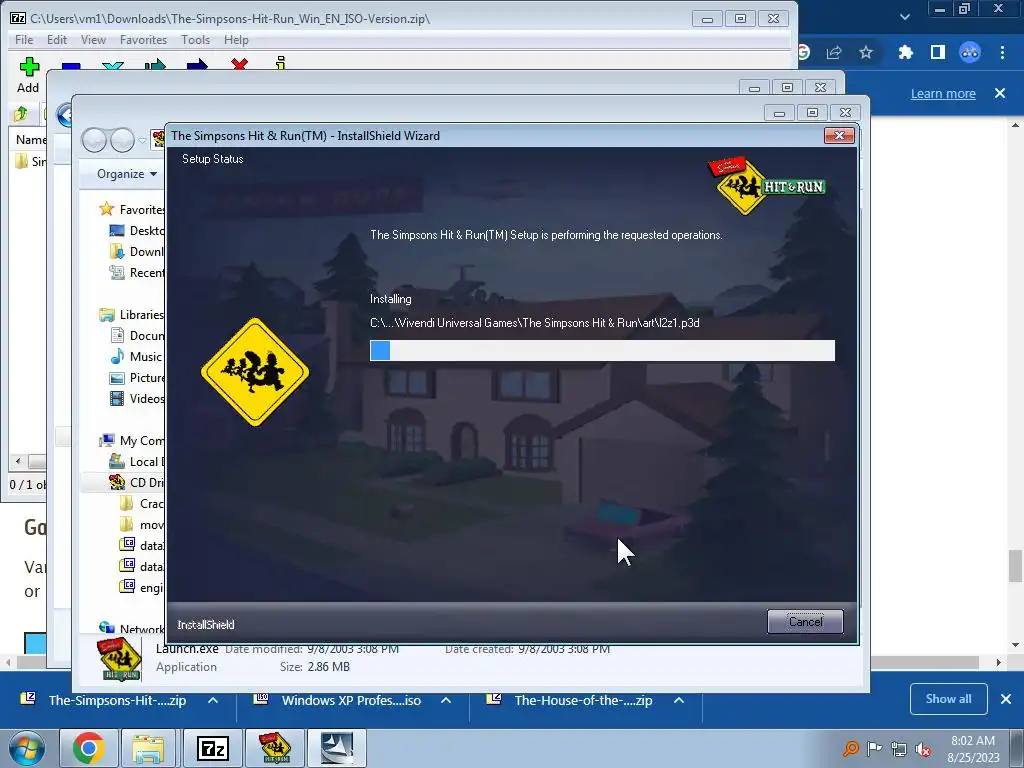
Task: Click the Action Center flag tray icon
Action: click(x=874, y=748)
